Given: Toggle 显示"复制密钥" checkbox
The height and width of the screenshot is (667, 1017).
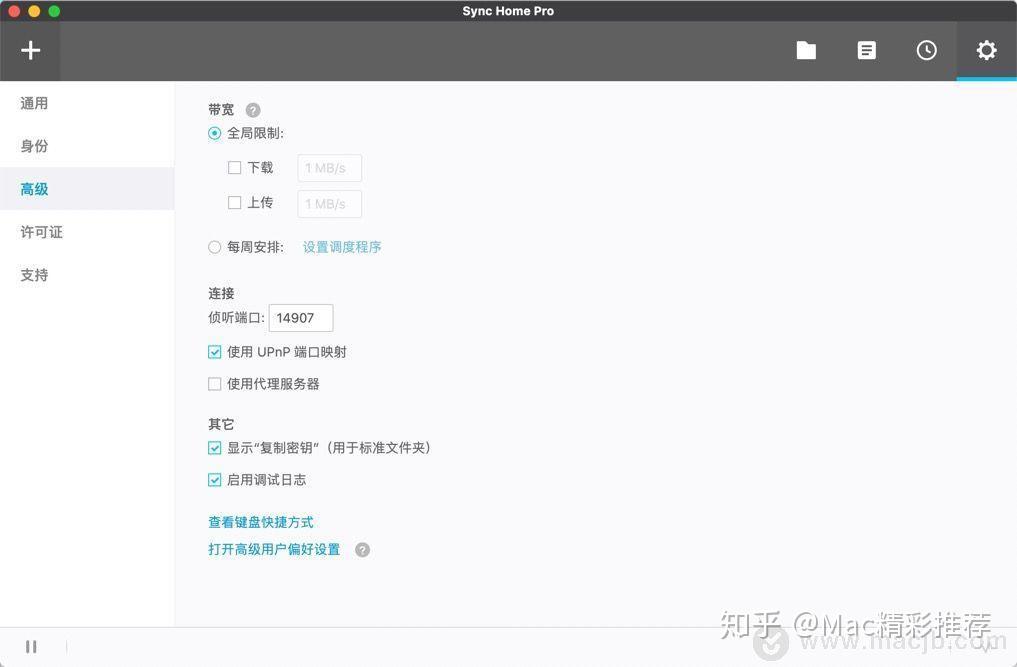Looking at the screenshot, I should (x=215, y=448).
